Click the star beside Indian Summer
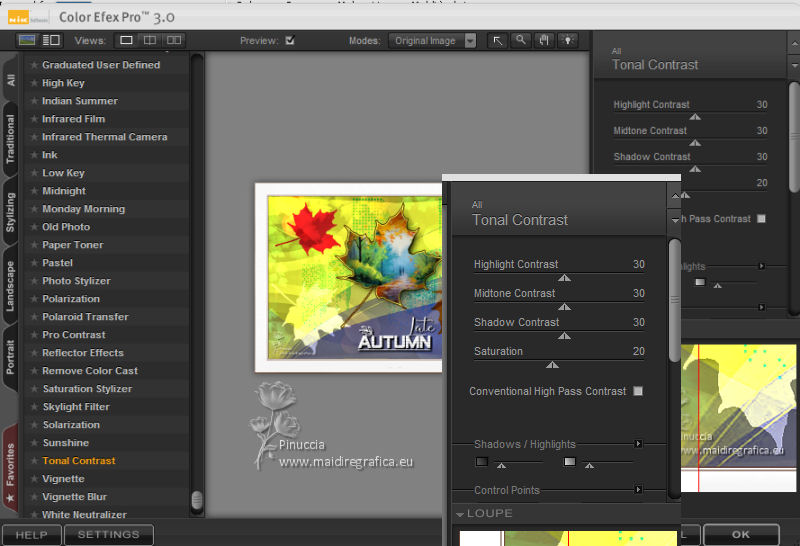Viewport: 800px width, 546px height. (x=34, y=101)
